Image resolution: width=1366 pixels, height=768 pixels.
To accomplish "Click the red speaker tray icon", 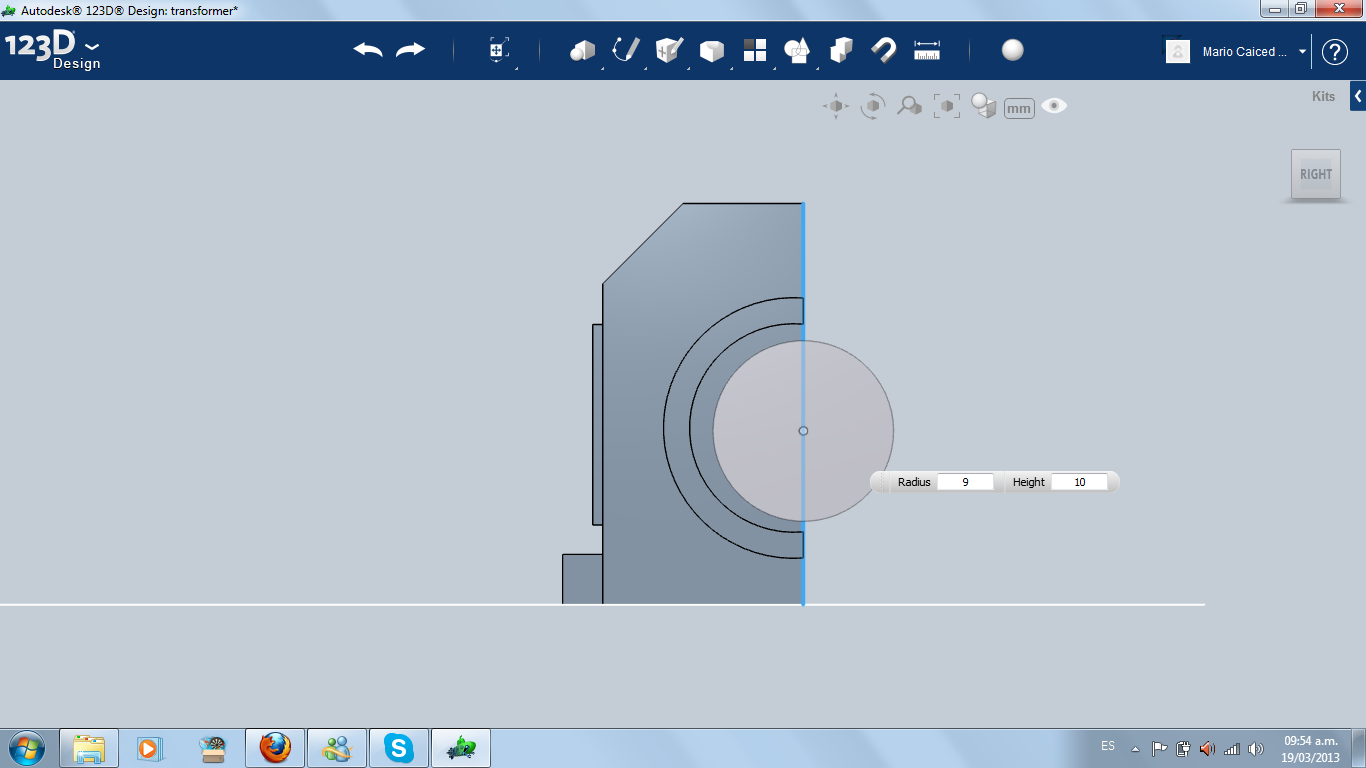I will pos(1208,748).
